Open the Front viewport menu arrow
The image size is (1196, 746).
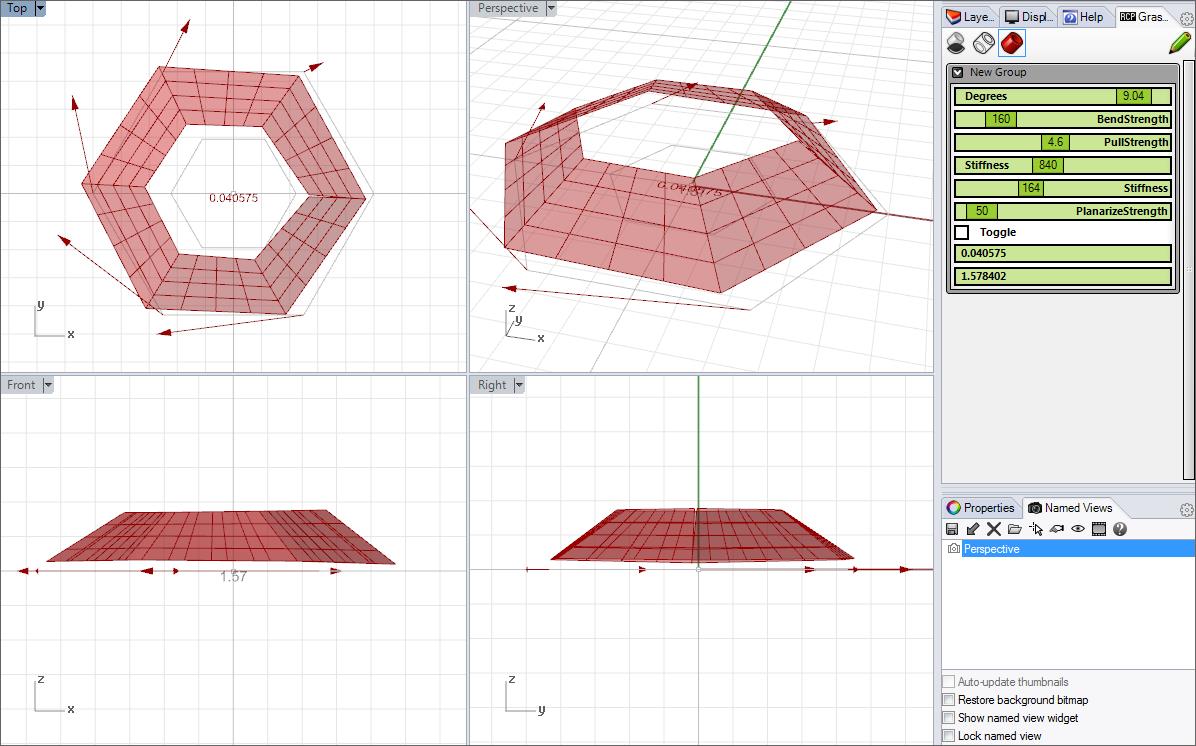[48, 385]
